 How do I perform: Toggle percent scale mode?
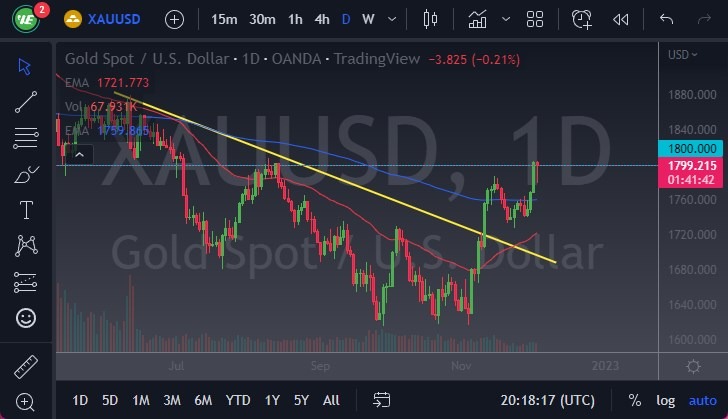pos(634,400)
